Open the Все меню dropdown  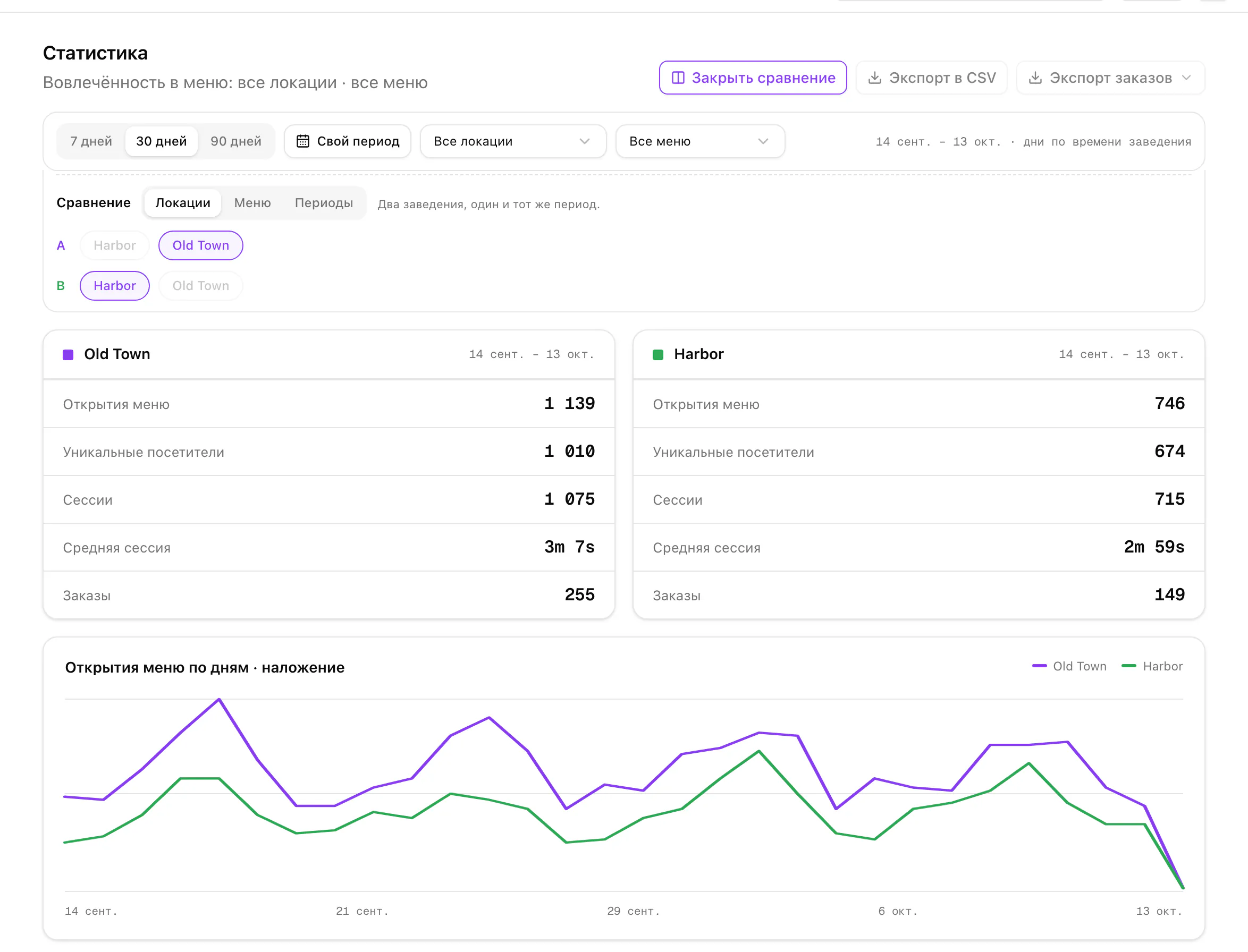(x=699, y=141)
